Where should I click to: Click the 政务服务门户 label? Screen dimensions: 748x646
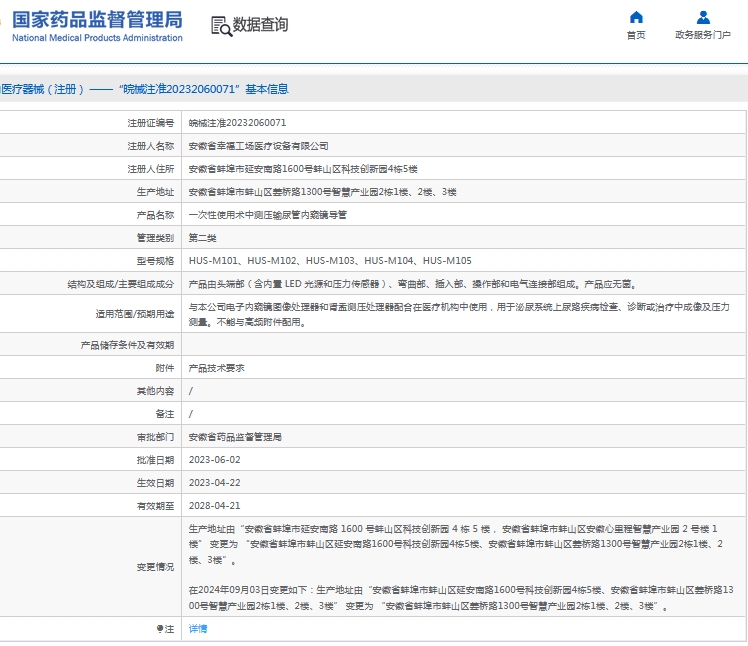coord(703,35)
